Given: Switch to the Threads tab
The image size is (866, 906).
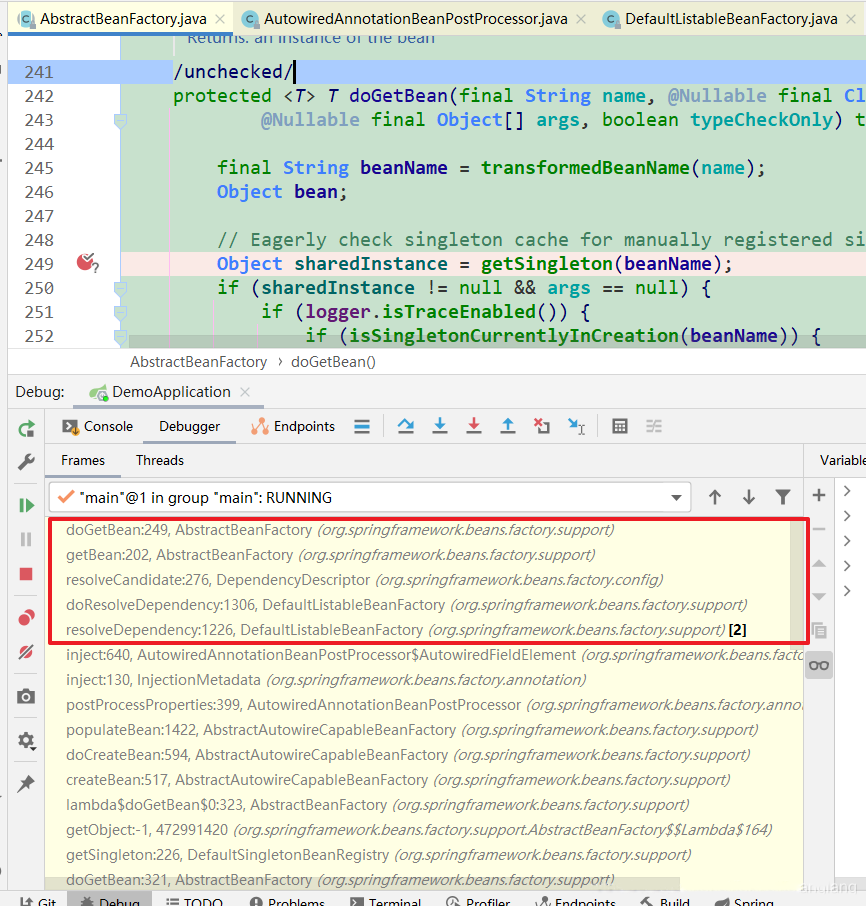Looking at the screenshot, I should 159,461.
